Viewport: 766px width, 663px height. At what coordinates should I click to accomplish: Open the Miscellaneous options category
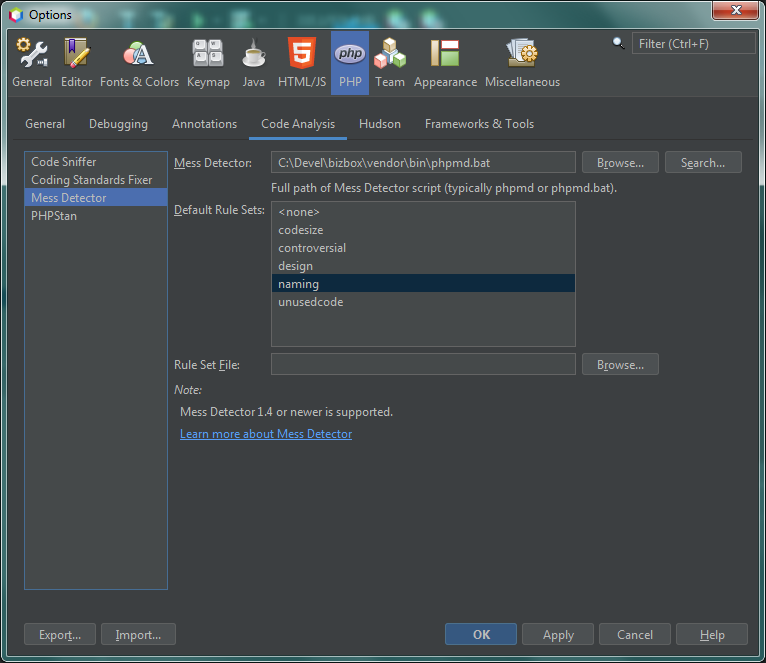(x=522, y=64)
